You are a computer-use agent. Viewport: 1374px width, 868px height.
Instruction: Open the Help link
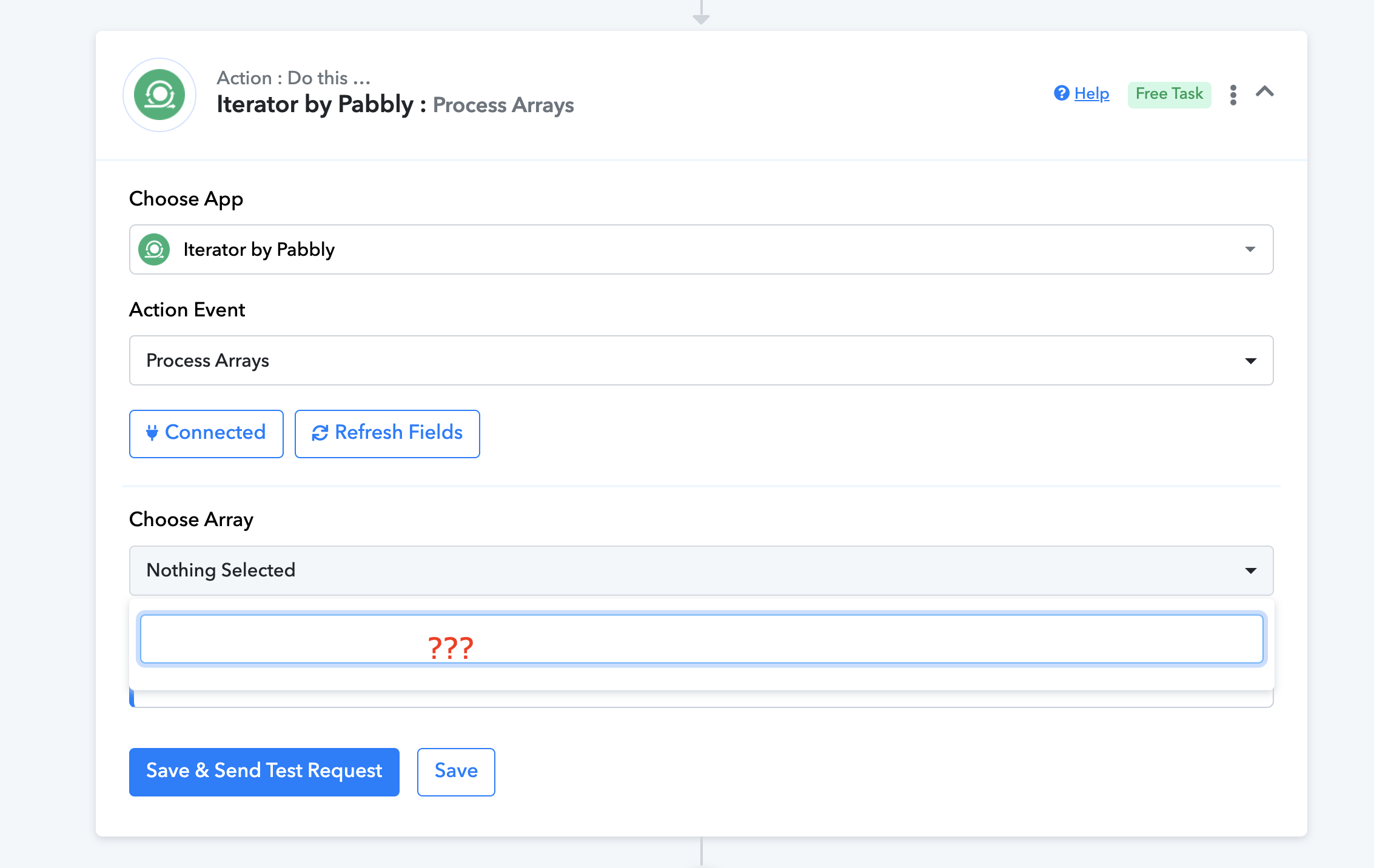click(1091, 93)
